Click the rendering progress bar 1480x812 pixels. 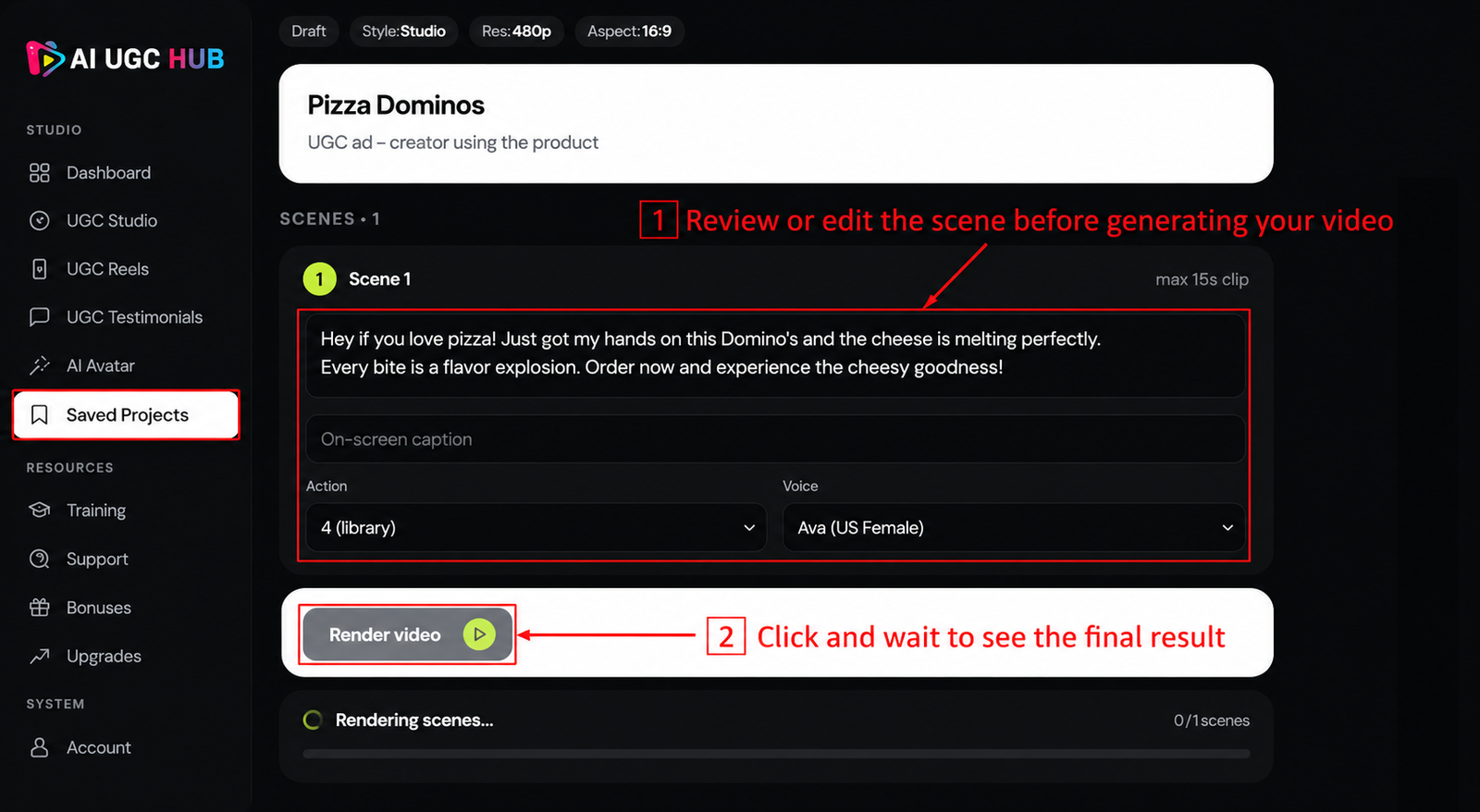pyautogui.click(x=776, y=754)
